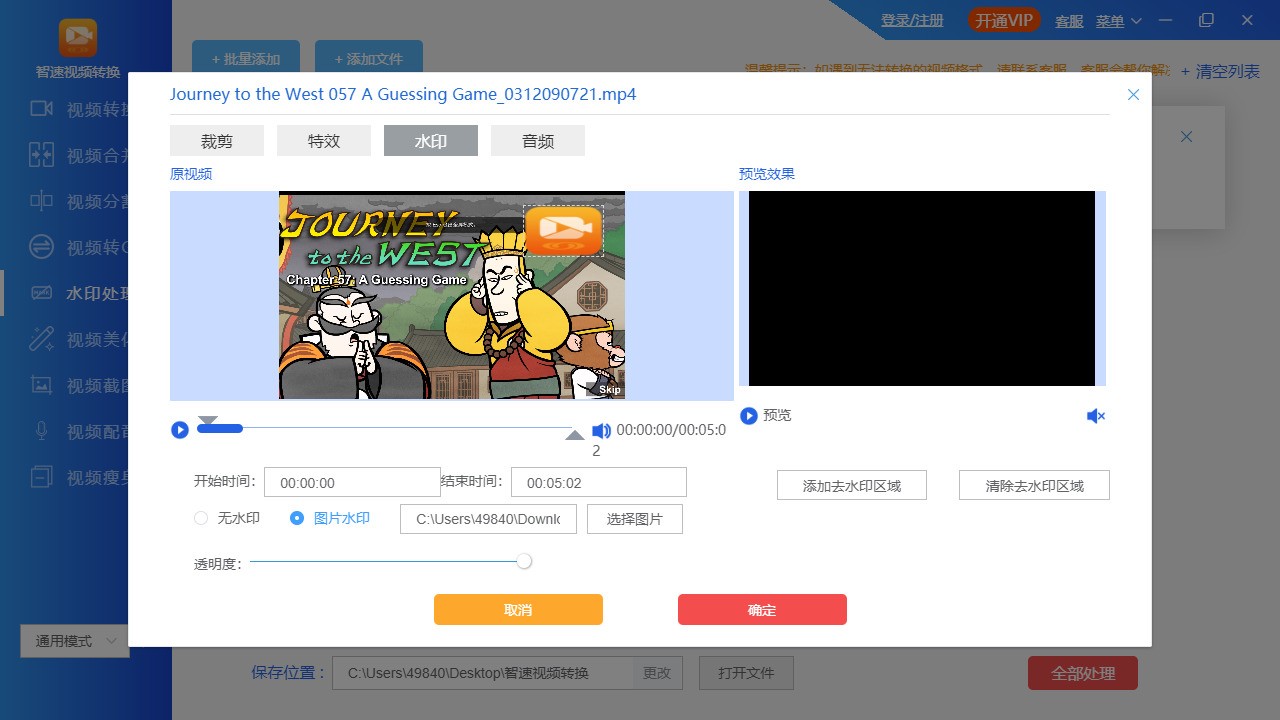Open the 登录/注册 link

[x=912, y=21]
